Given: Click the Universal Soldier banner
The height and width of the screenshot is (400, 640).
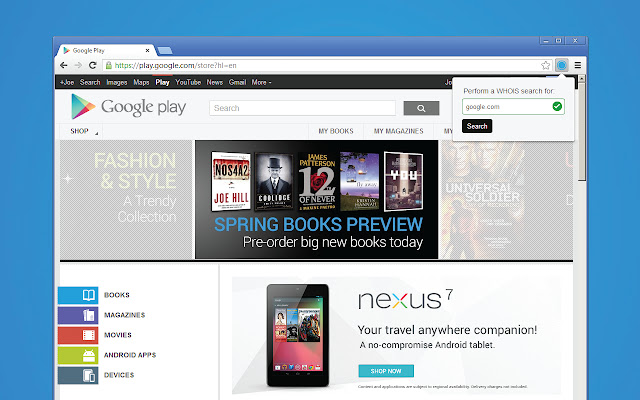Looking at the screenshot, I should [506, 200].
